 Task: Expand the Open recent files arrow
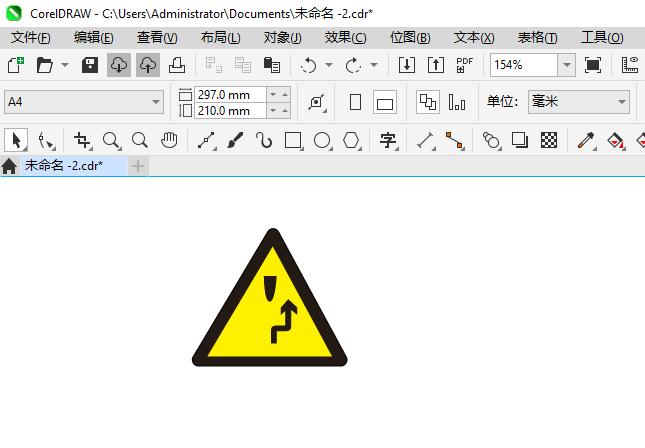click(65, 65)
